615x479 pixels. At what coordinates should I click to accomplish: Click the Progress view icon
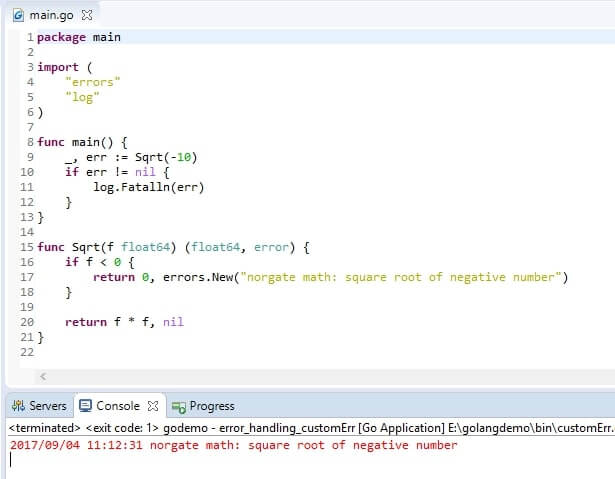[x=179, y=406]
